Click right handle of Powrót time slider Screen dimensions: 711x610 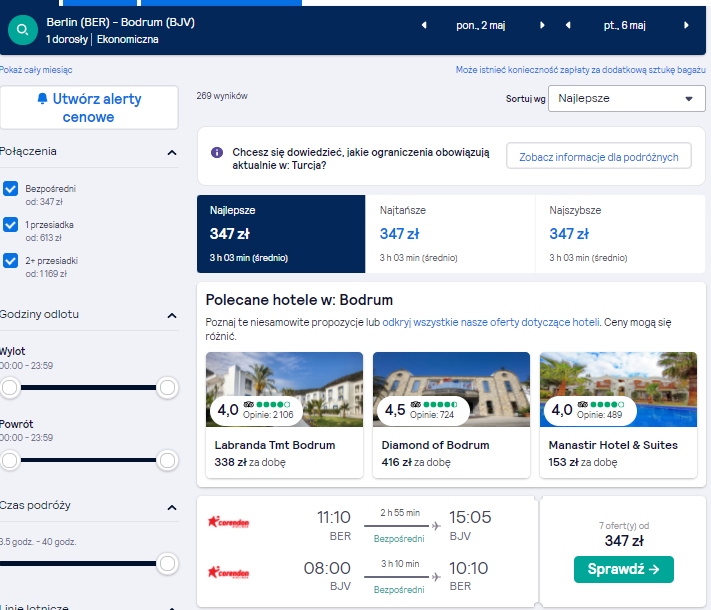point(167,460)
